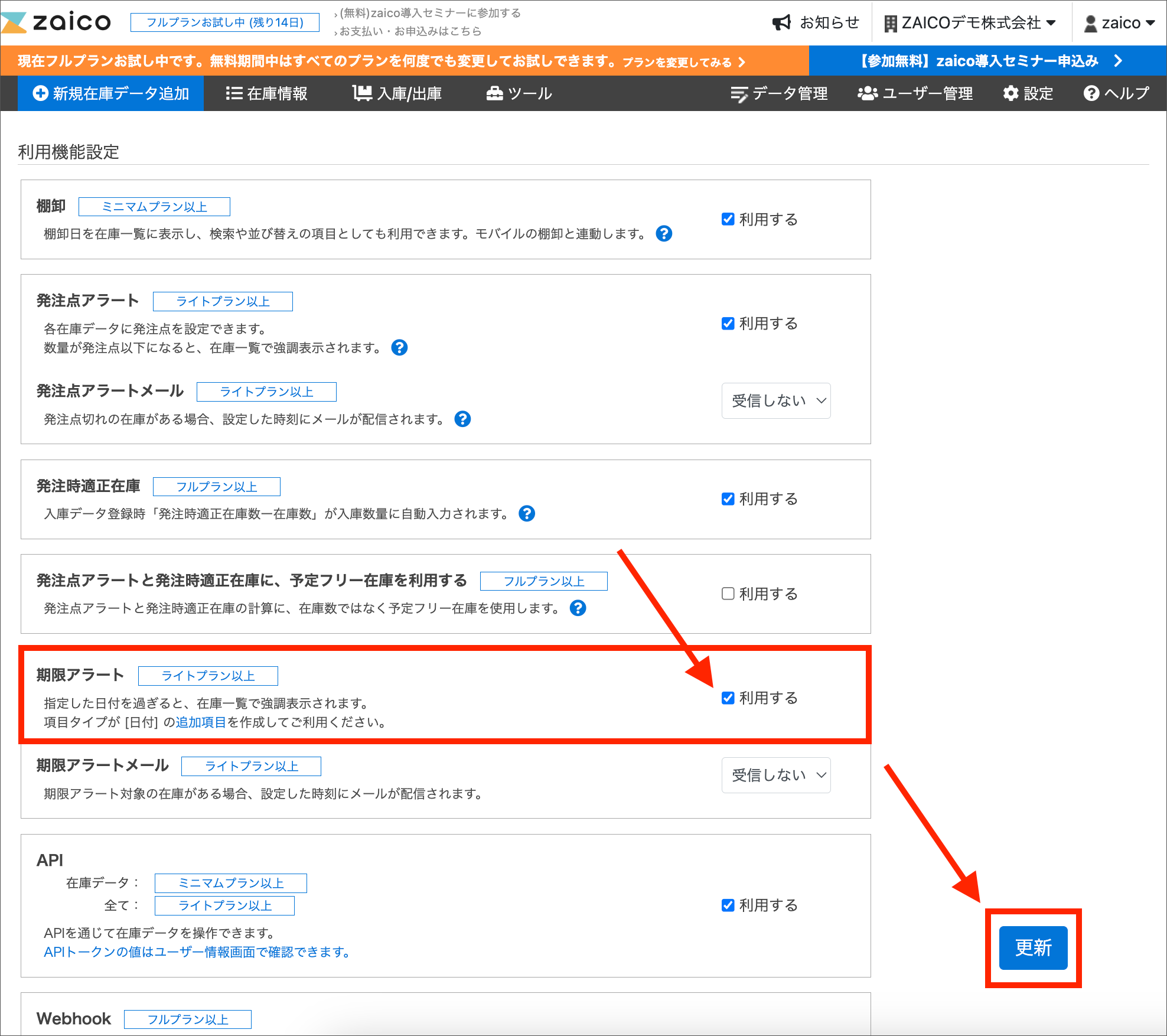Open the ヘルプ menu
Screen dimensions: 1167x1036
(1115, 93)
